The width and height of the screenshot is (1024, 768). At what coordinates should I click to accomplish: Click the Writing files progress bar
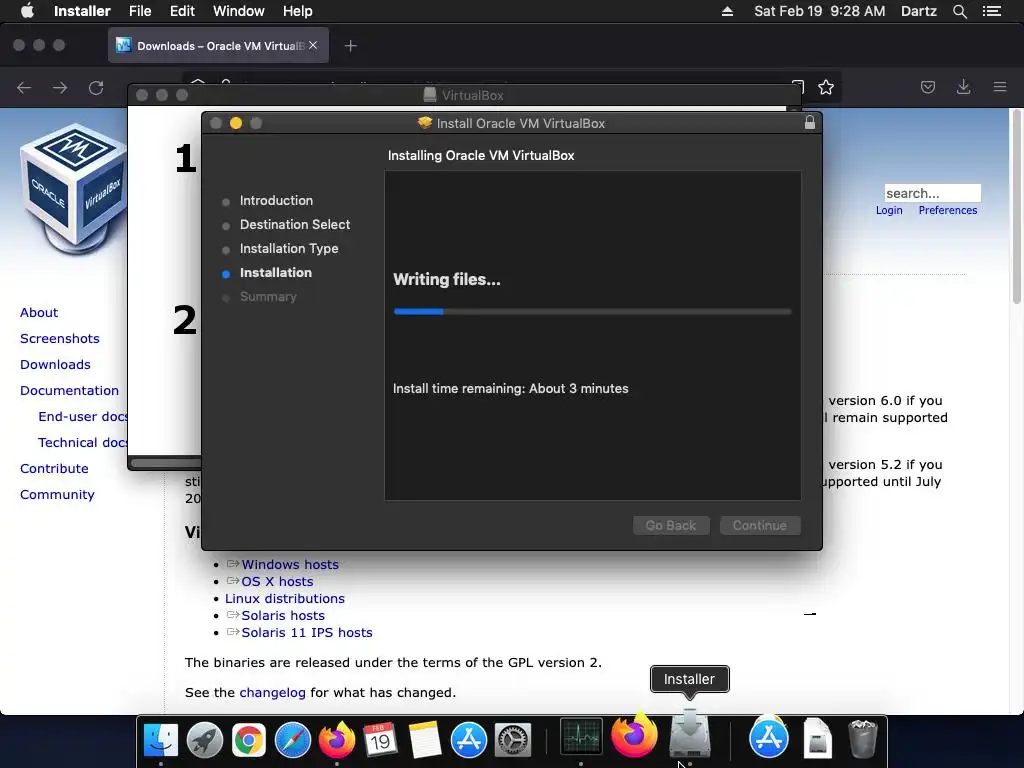(x=593, y=312)
